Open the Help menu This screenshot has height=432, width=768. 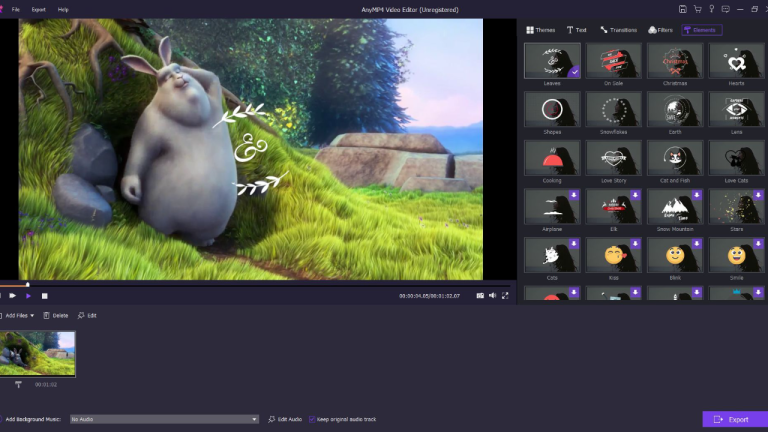point(63,9)
